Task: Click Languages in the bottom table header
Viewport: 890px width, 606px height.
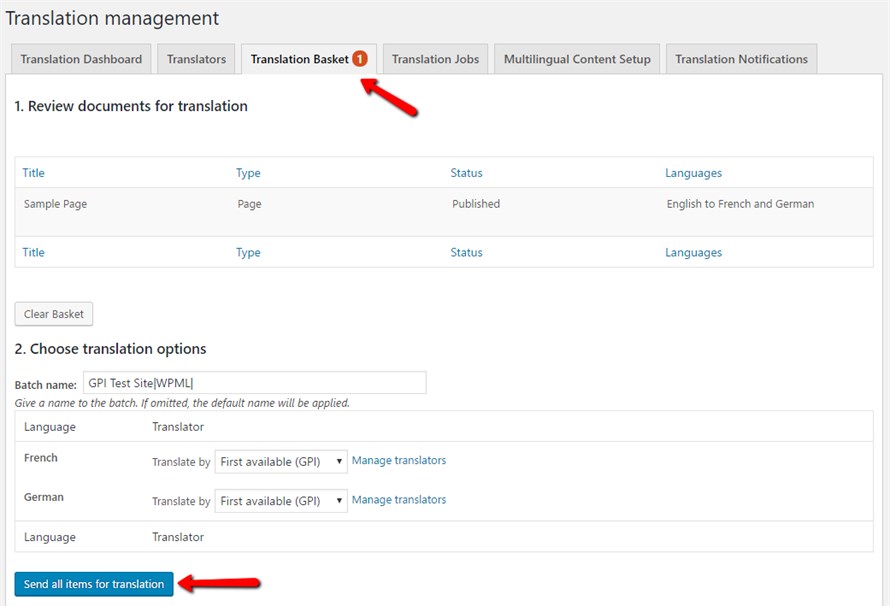Action: pyautogui.click(x=694, y=252)
